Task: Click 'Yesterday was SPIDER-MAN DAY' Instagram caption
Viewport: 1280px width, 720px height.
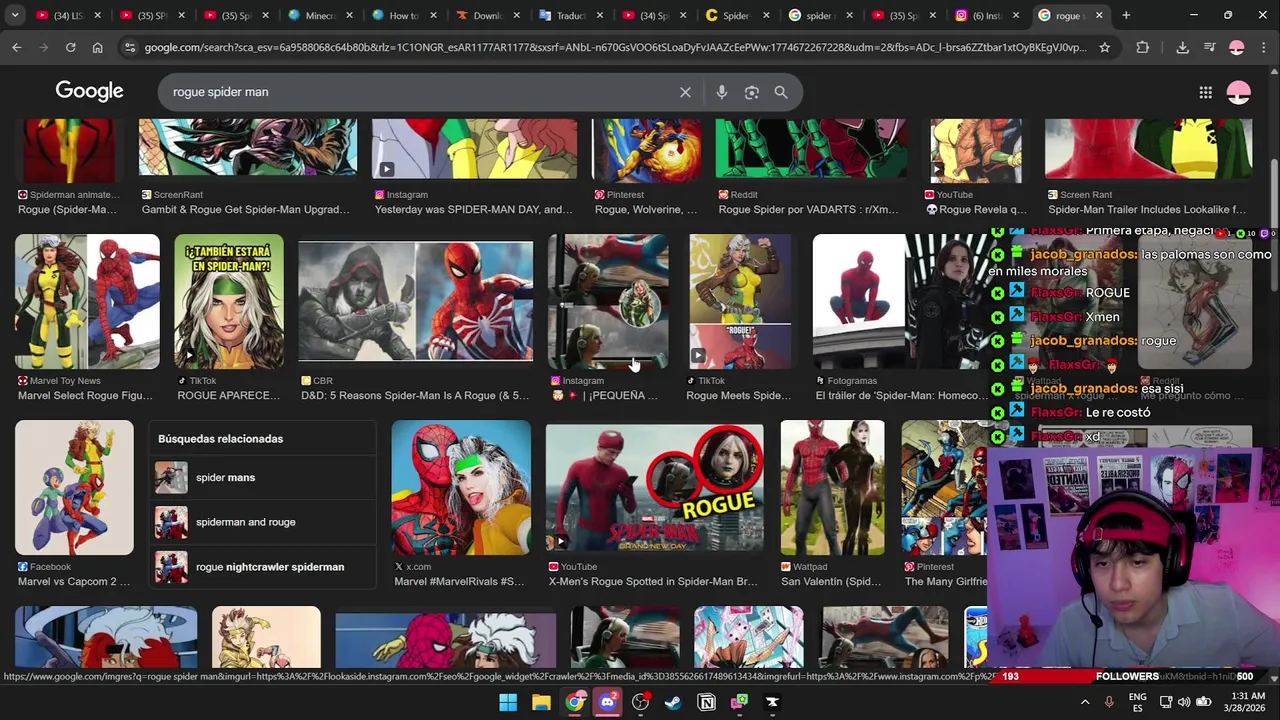Action: pos(474,210)
